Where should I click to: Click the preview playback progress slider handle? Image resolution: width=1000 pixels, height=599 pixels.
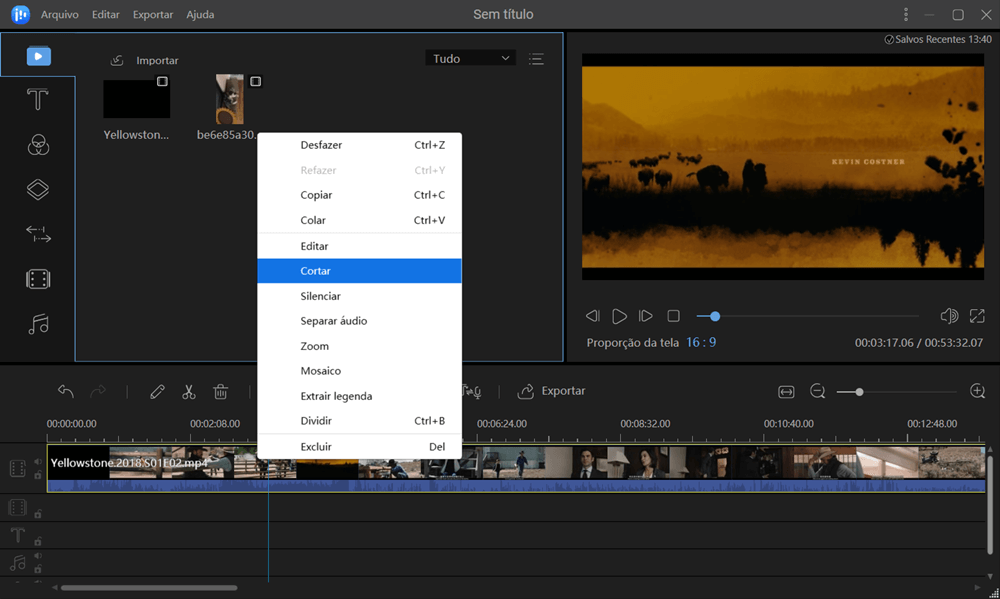(715, 316)
